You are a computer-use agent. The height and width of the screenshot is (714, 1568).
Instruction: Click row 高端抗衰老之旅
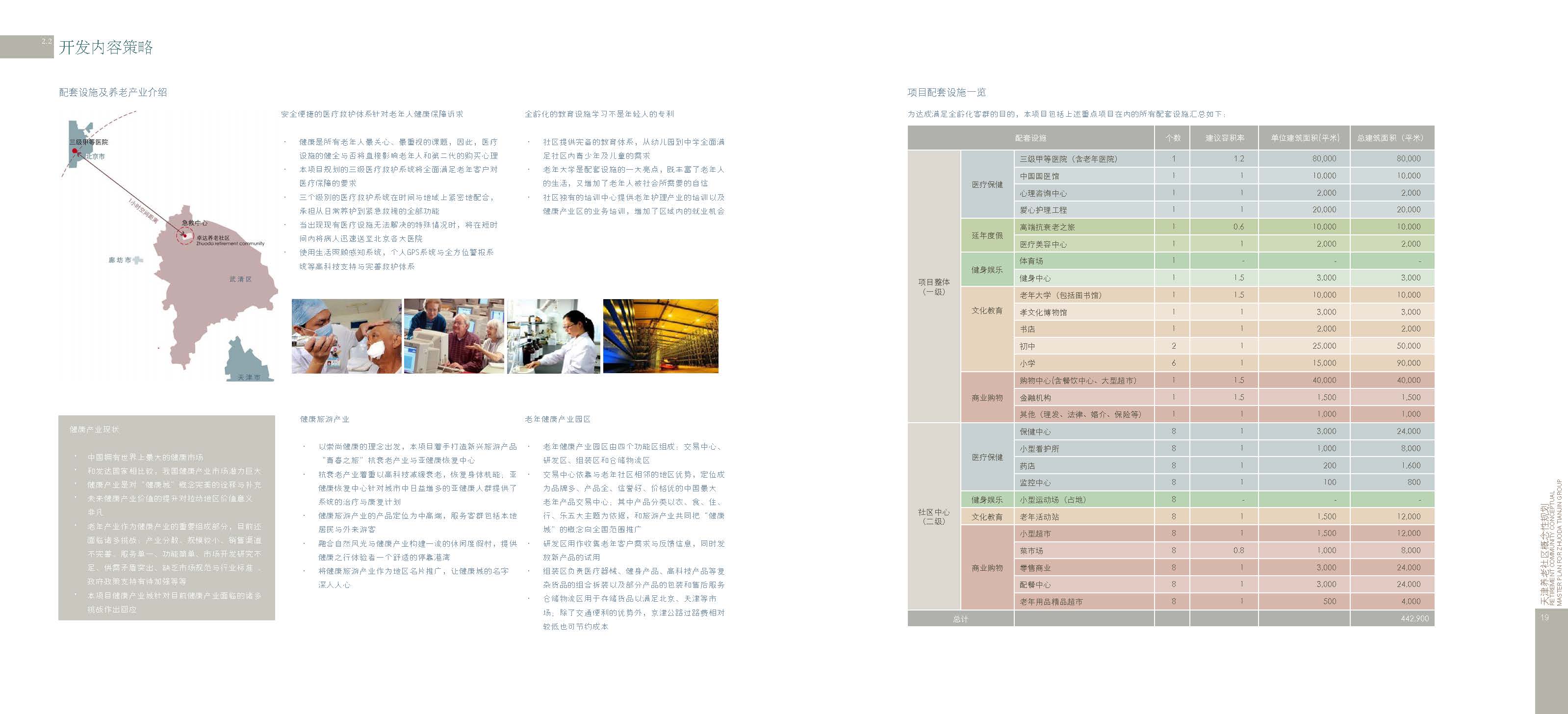pos(1224,227)
